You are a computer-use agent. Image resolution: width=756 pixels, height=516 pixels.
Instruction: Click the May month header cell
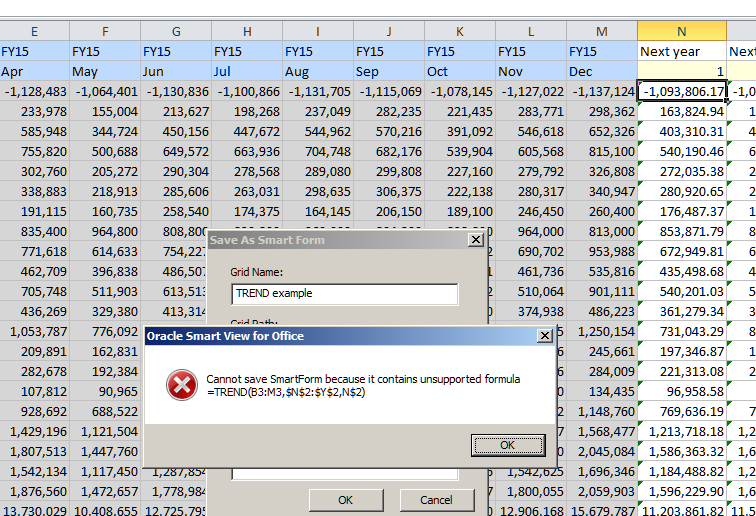(x=105, y=71)
